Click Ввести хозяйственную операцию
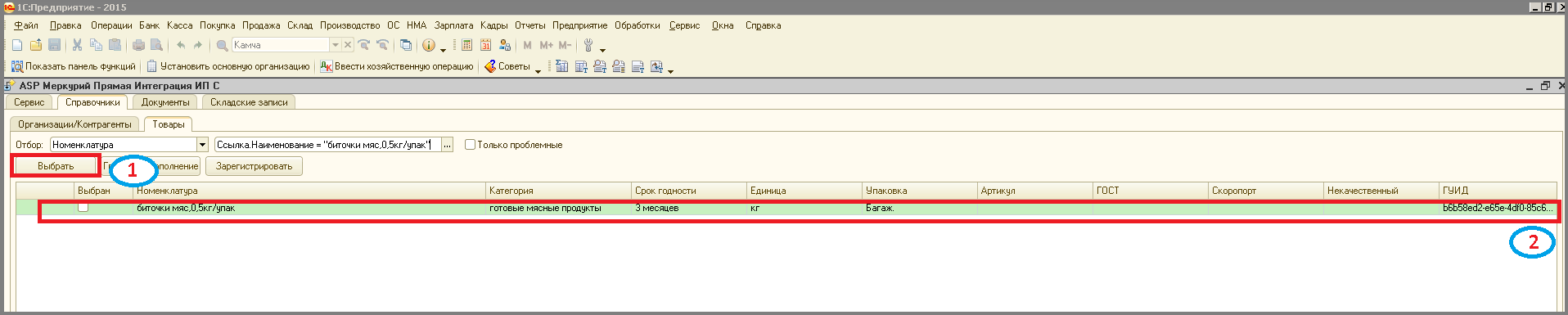 point(397,66)
